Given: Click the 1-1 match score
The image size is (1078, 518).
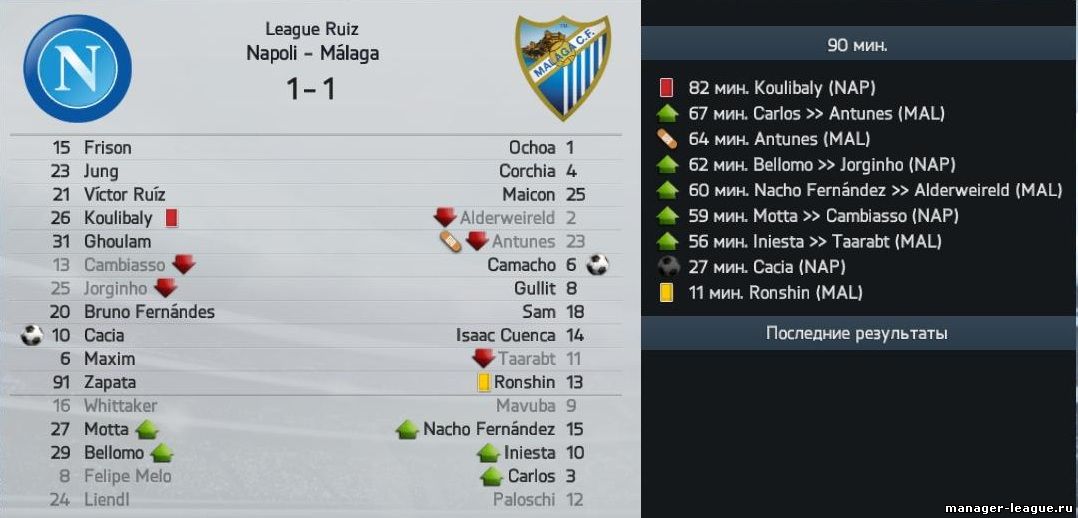Looking at the screenshot, I should point(311,88).
